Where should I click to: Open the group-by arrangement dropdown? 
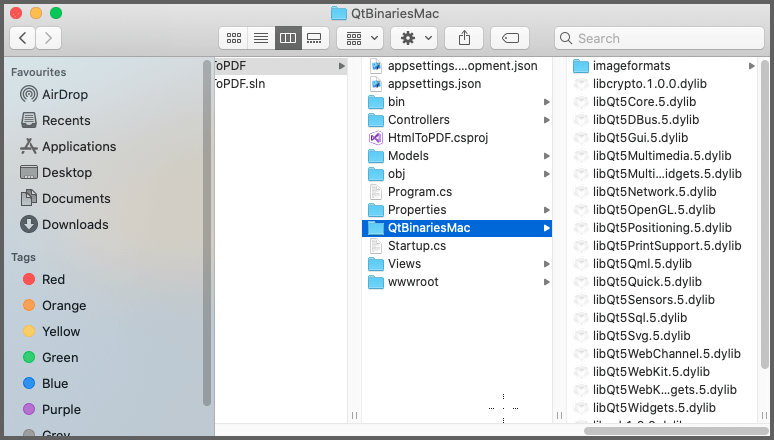click(x=361, y=38)
